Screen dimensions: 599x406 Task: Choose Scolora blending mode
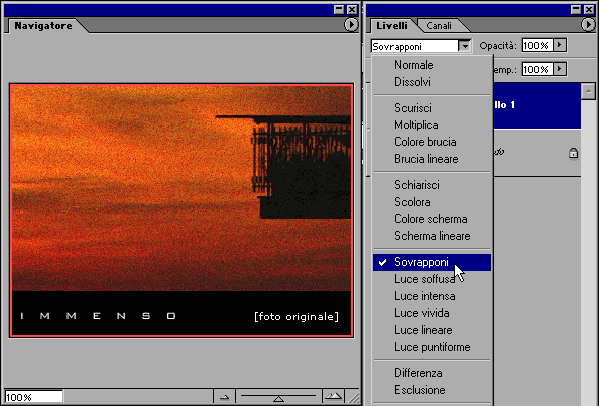432,202
